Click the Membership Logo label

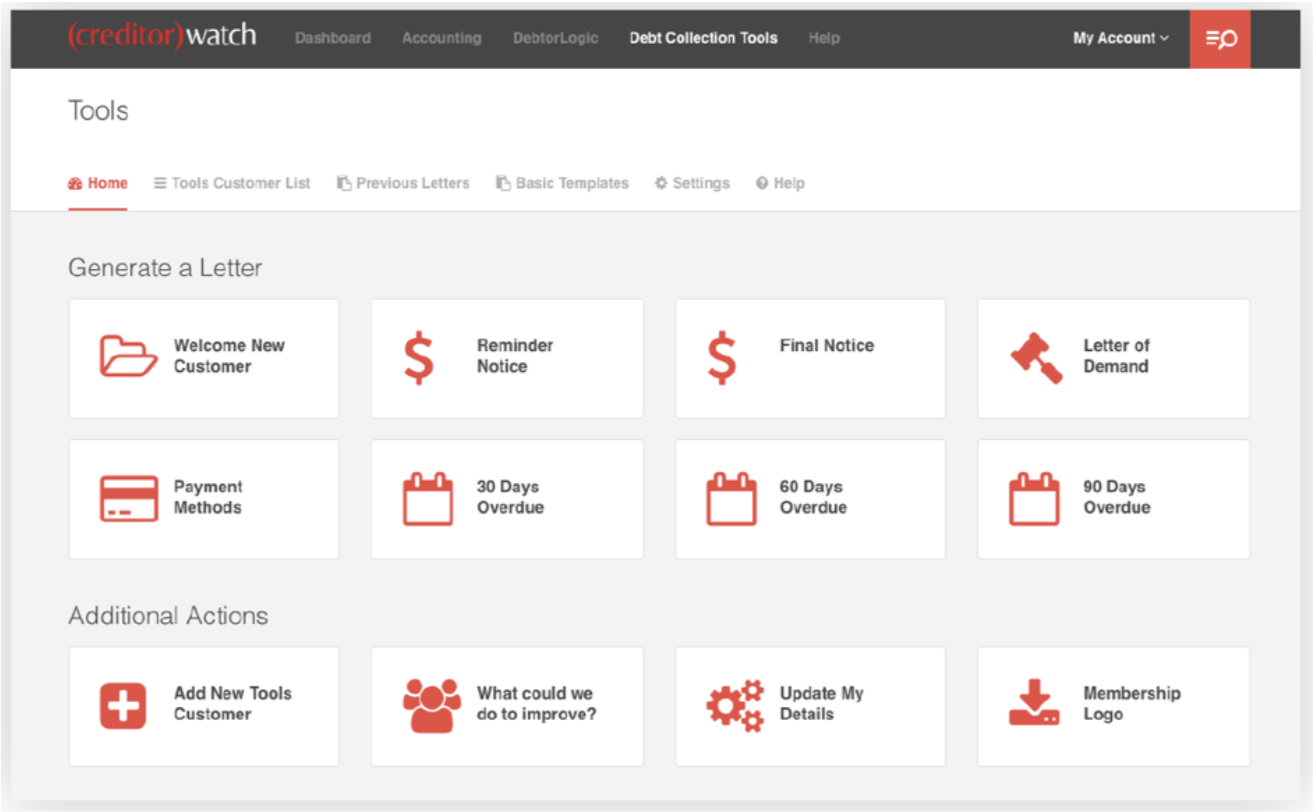click(1131, 704)
